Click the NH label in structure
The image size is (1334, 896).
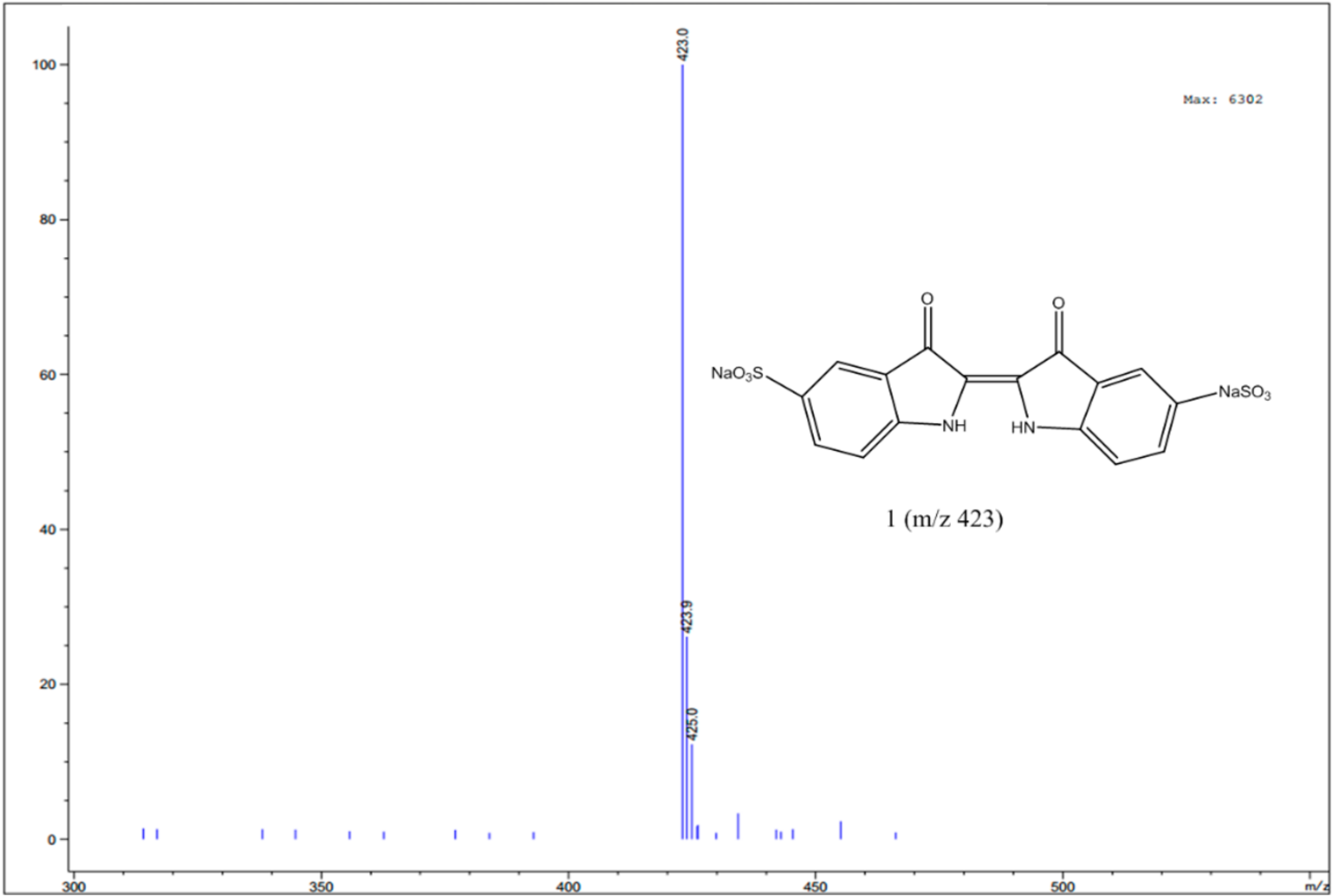coord(954,426)
